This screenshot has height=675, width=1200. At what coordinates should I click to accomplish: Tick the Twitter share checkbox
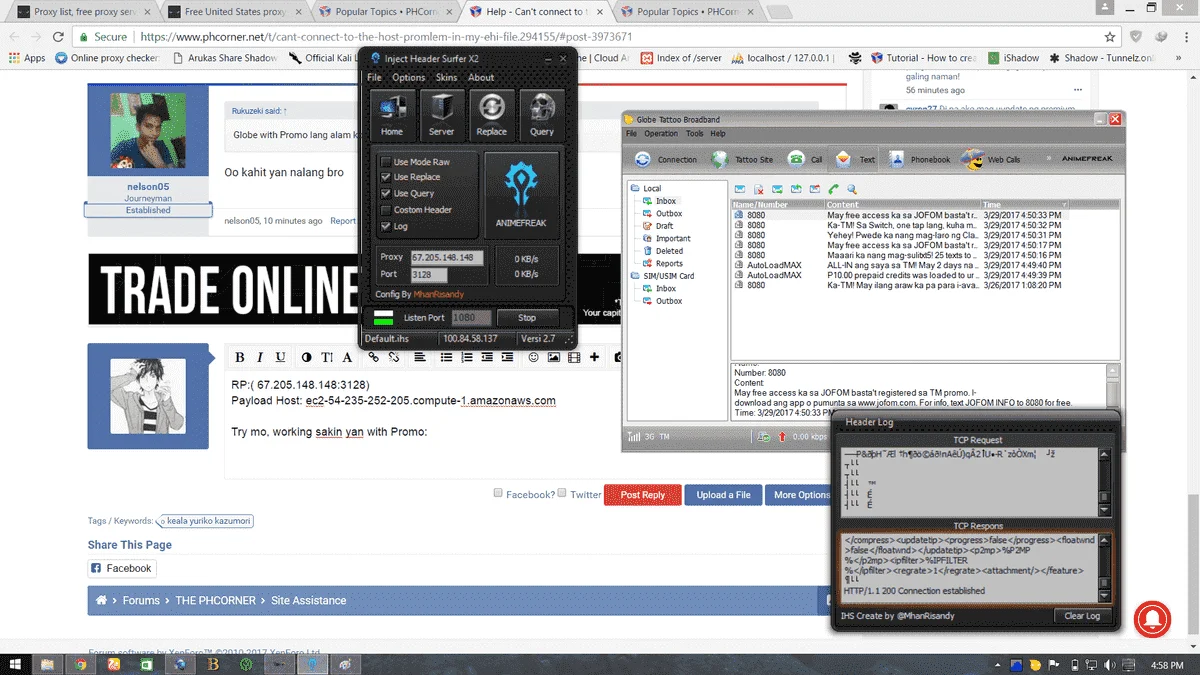(x=562, y=493)
